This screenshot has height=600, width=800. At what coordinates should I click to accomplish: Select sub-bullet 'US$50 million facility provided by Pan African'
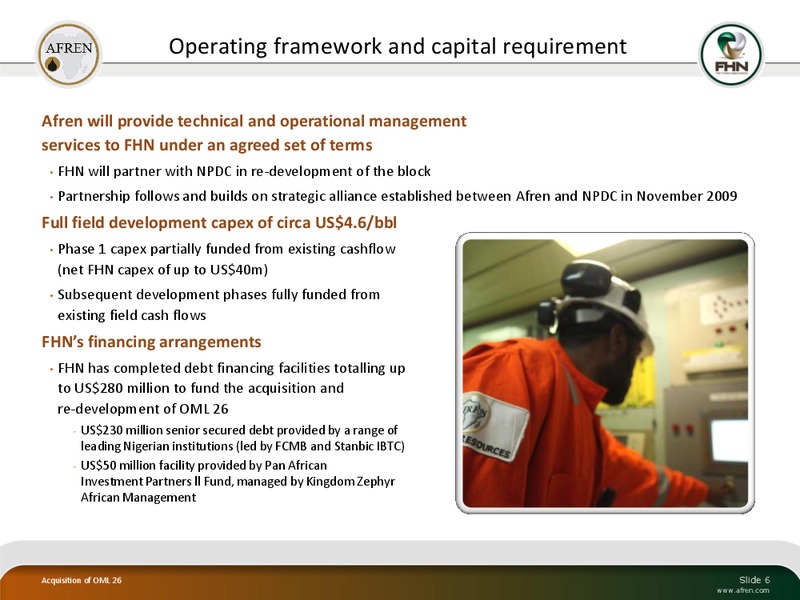point(204,466)
